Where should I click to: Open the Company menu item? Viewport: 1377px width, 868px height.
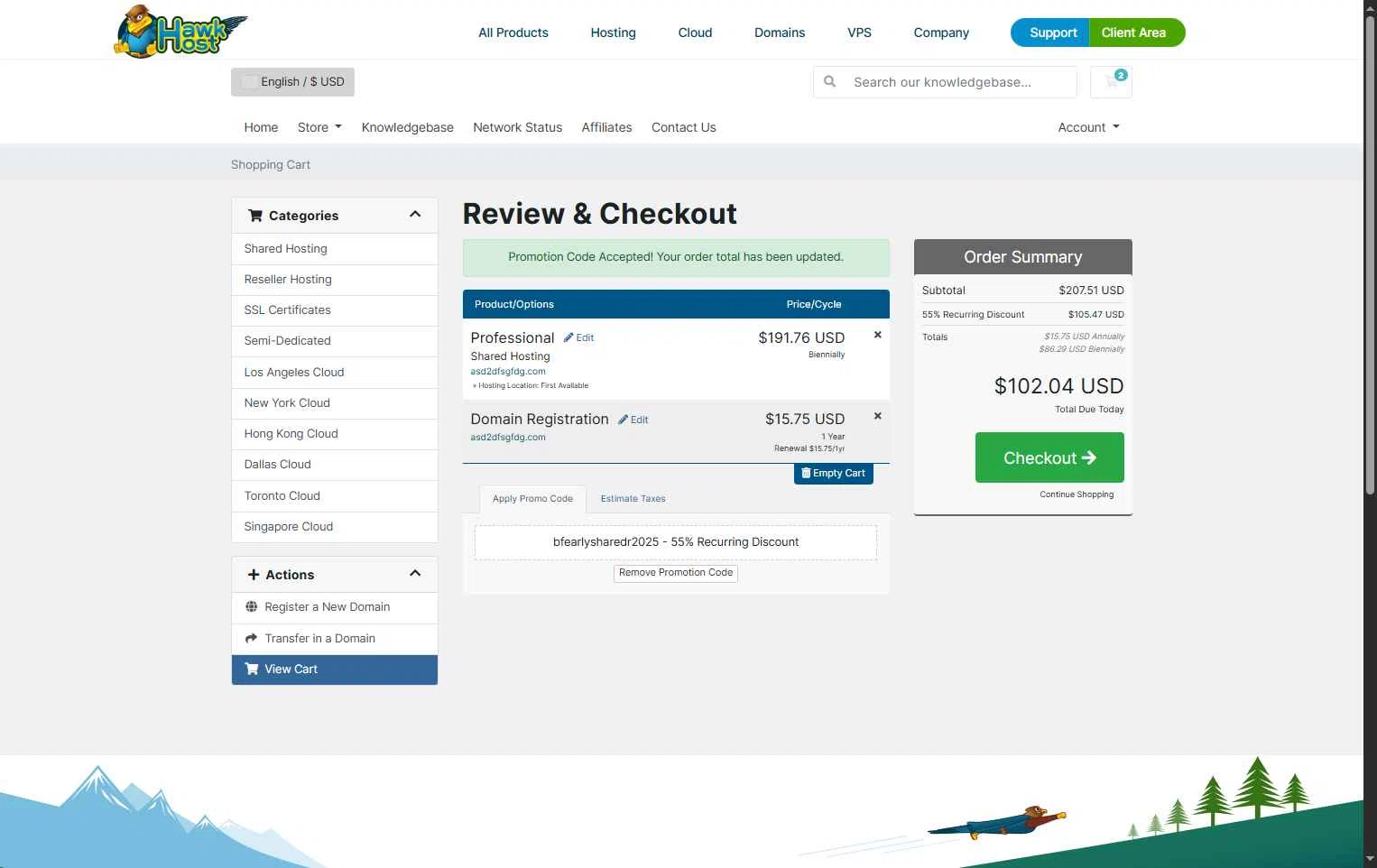(941, 32)
